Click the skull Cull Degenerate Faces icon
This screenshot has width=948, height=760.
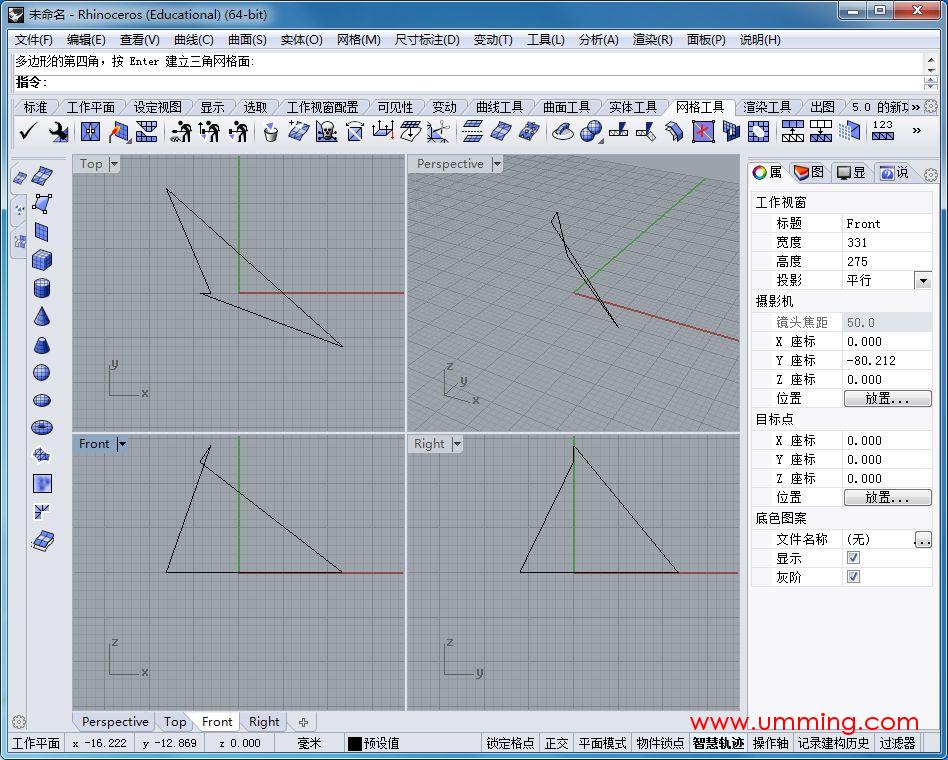tap(326, 131)
